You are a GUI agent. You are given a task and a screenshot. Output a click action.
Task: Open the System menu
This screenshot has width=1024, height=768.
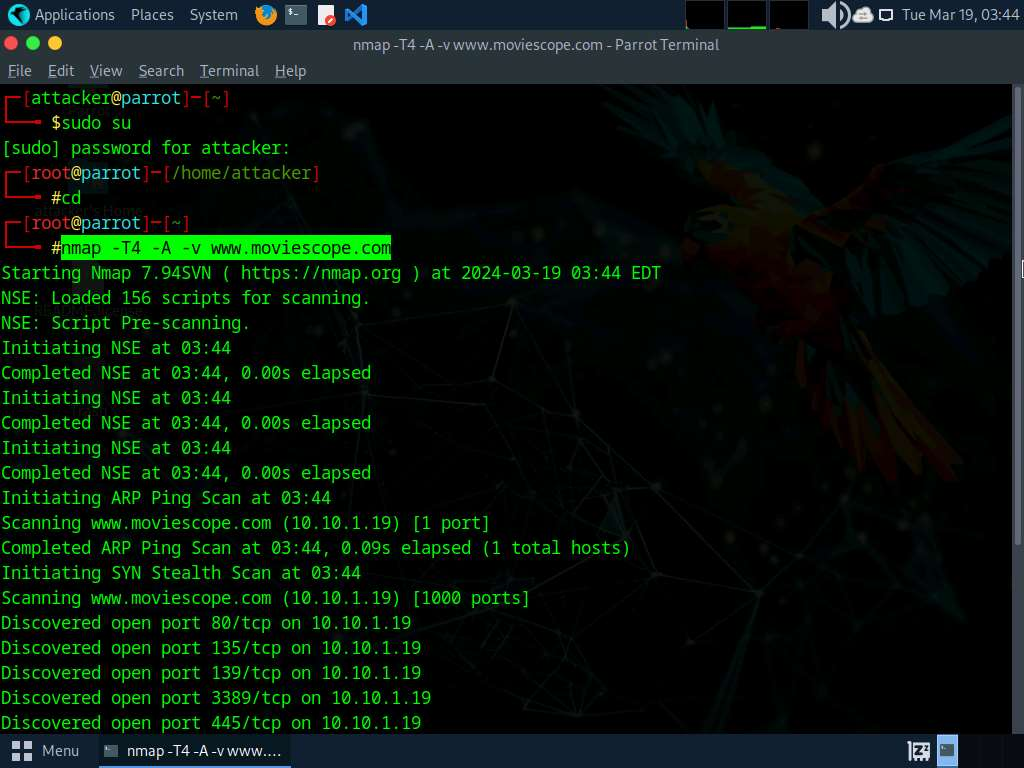[x=213, y=15]
